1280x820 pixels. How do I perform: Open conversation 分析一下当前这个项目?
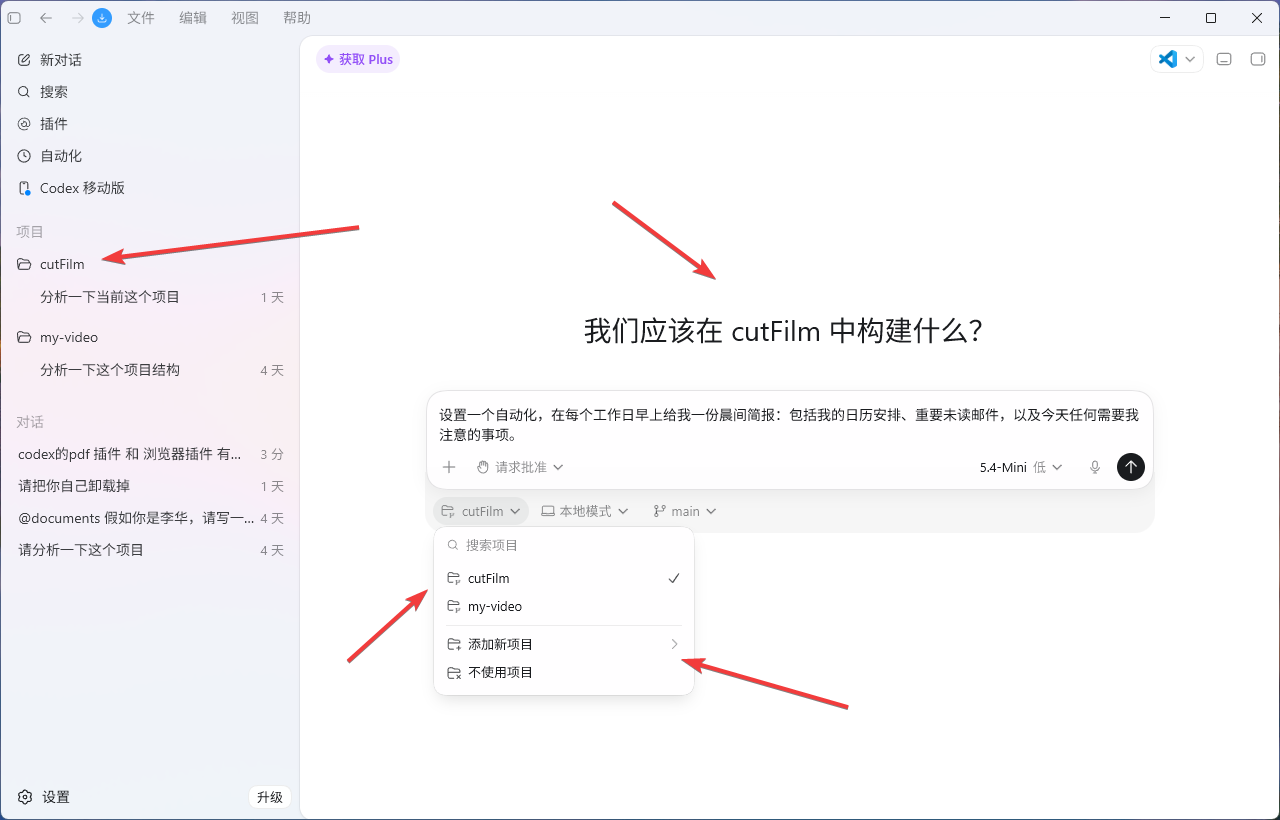(x=150, y=297)
